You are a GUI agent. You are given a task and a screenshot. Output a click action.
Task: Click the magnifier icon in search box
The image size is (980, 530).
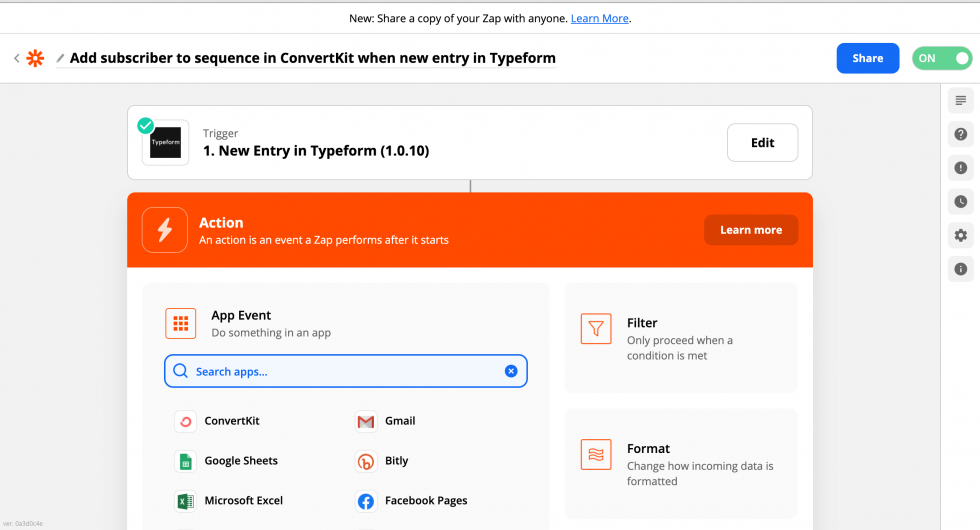pos(181,371)
